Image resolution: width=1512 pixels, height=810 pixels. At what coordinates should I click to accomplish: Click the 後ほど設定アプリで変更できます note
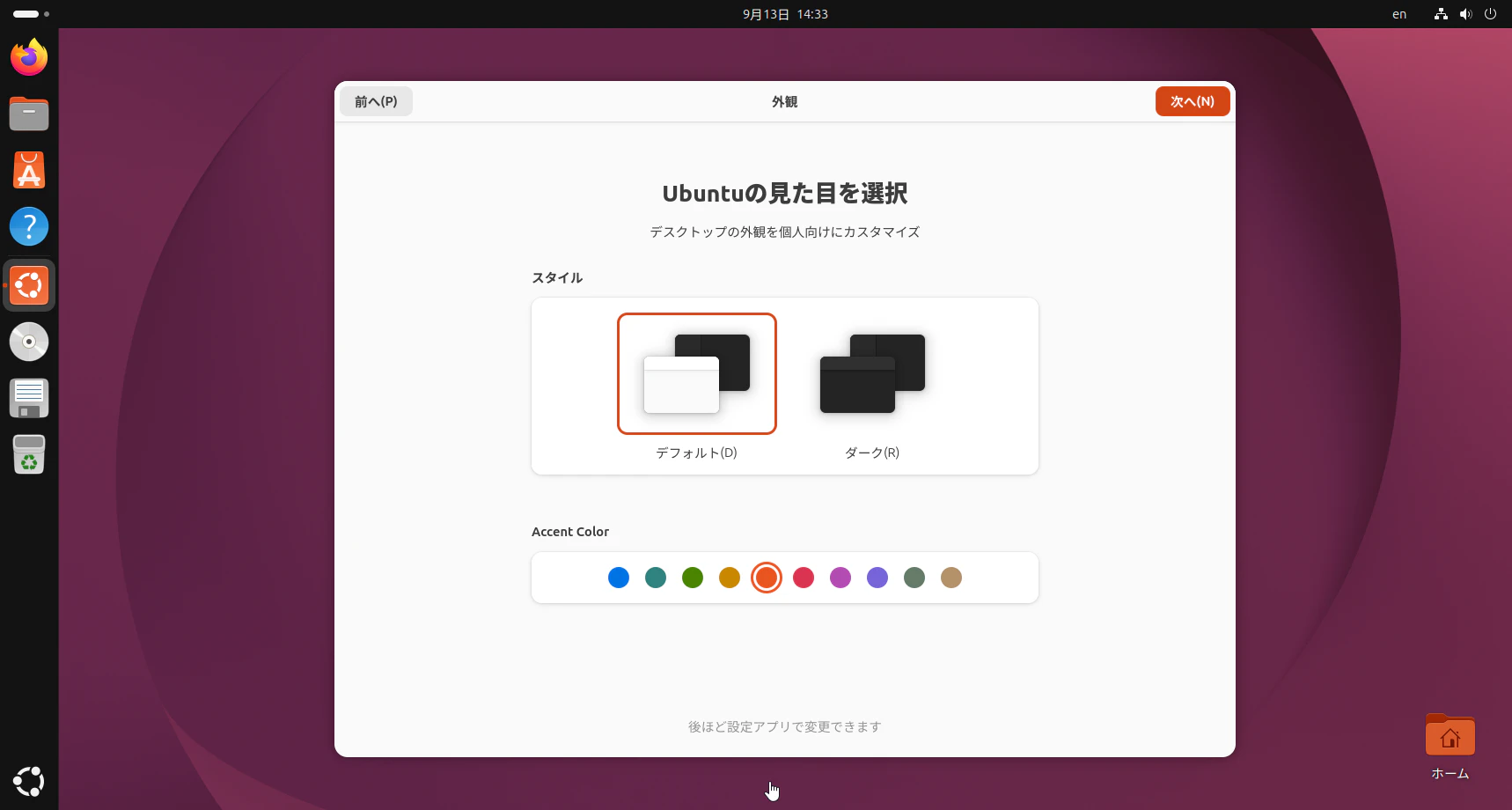click(x=785, y=726)
